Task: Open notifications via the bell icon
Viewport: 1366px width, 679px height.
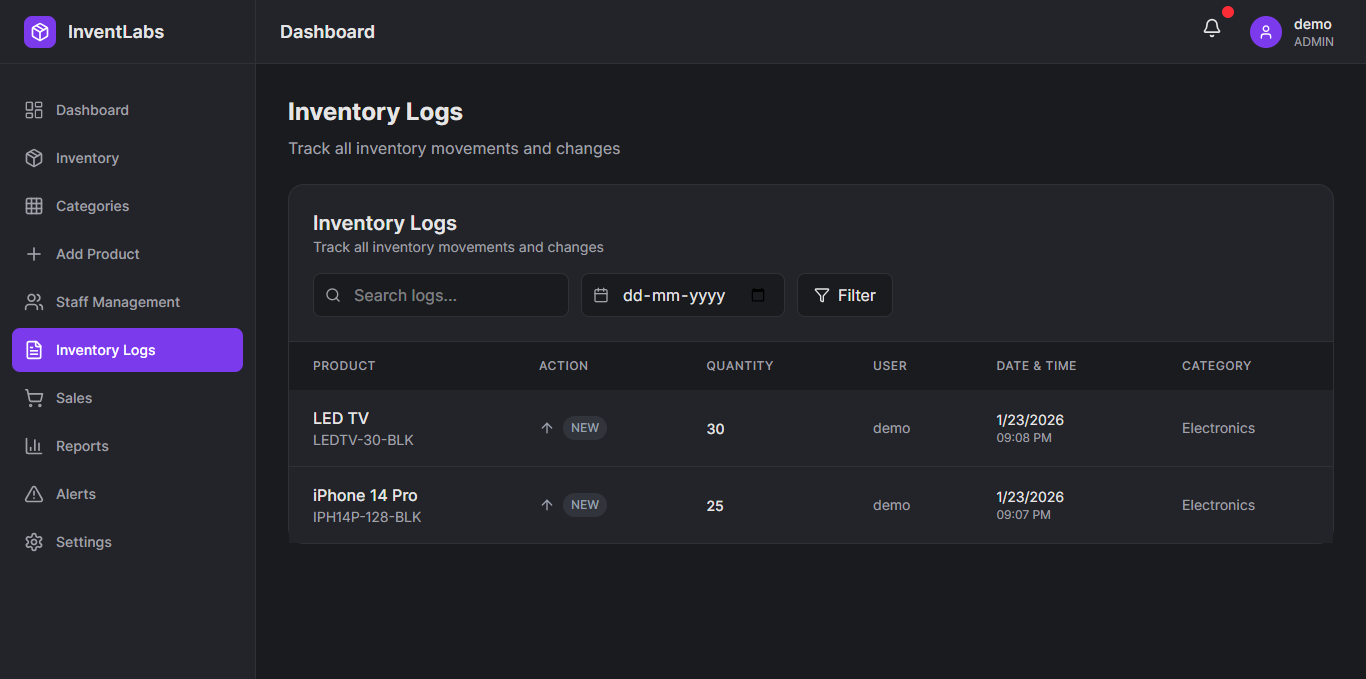Action: (x=1212, y=29)
